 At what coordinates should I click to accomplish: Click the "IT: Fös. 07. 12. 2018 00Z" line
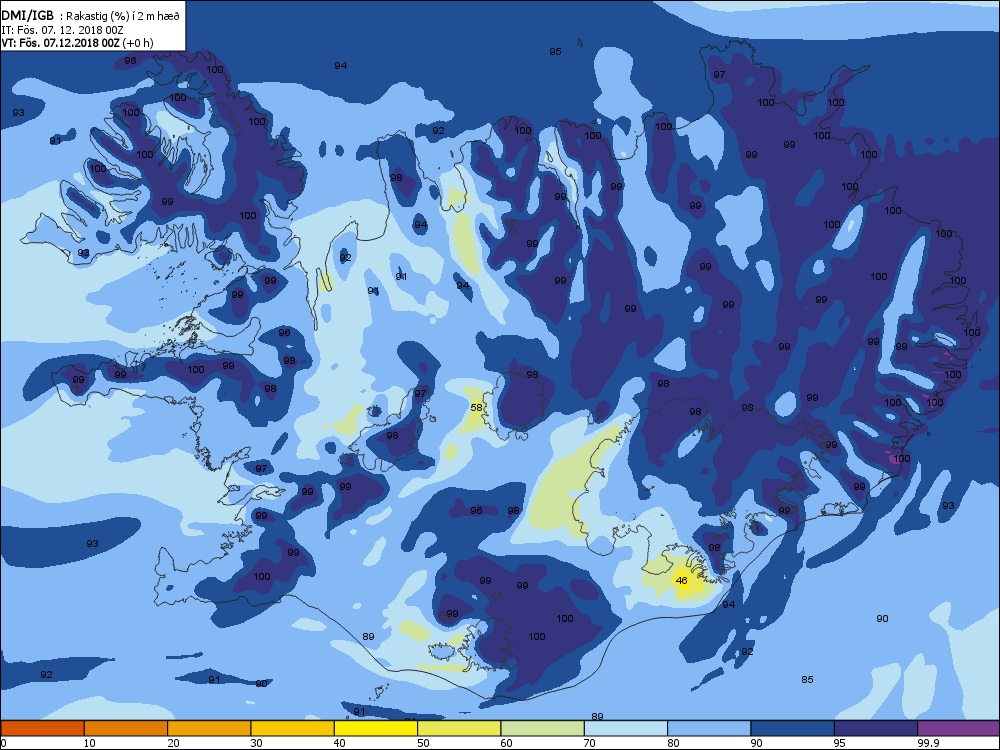62,30
